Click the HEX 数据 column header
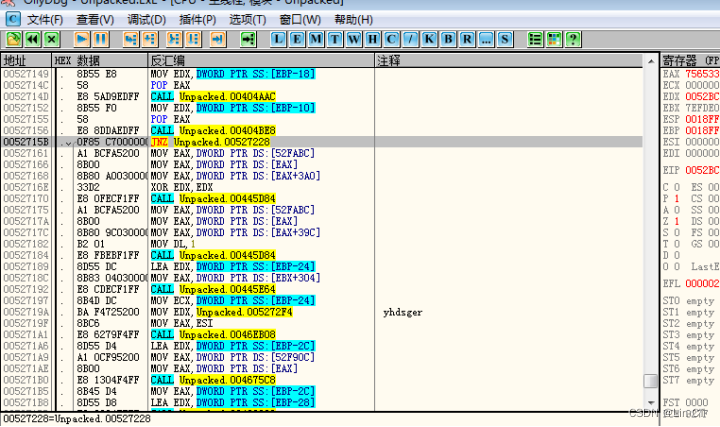Image resolution: width=720 pixels, height=427 pixels. 100,61
